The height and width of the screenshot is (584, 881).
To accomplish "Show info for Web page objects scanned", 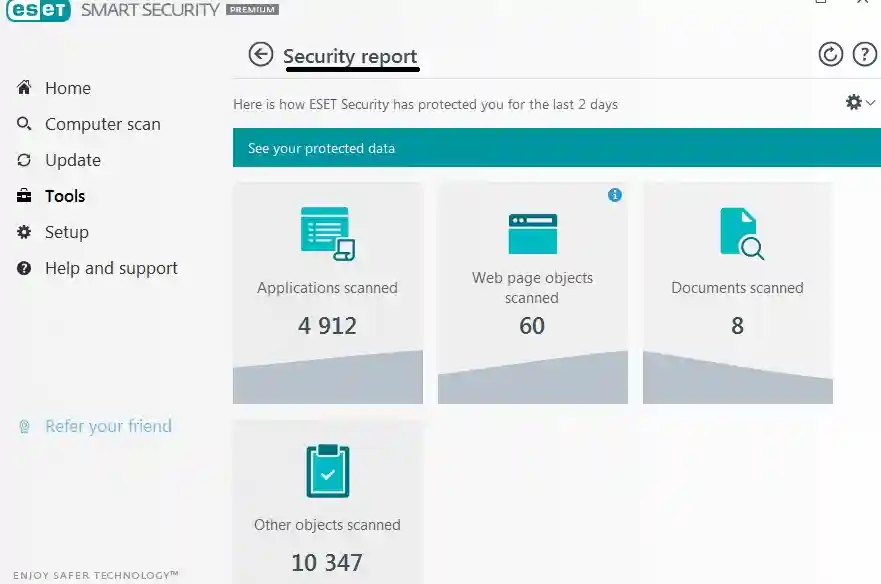I will [x=616, y=194].
